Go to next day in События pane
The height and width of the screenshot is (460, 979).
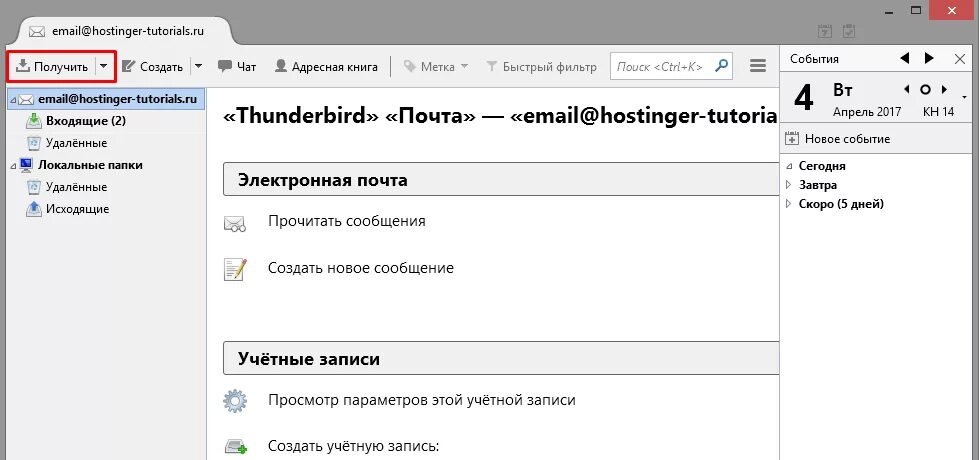click(930, 58)
